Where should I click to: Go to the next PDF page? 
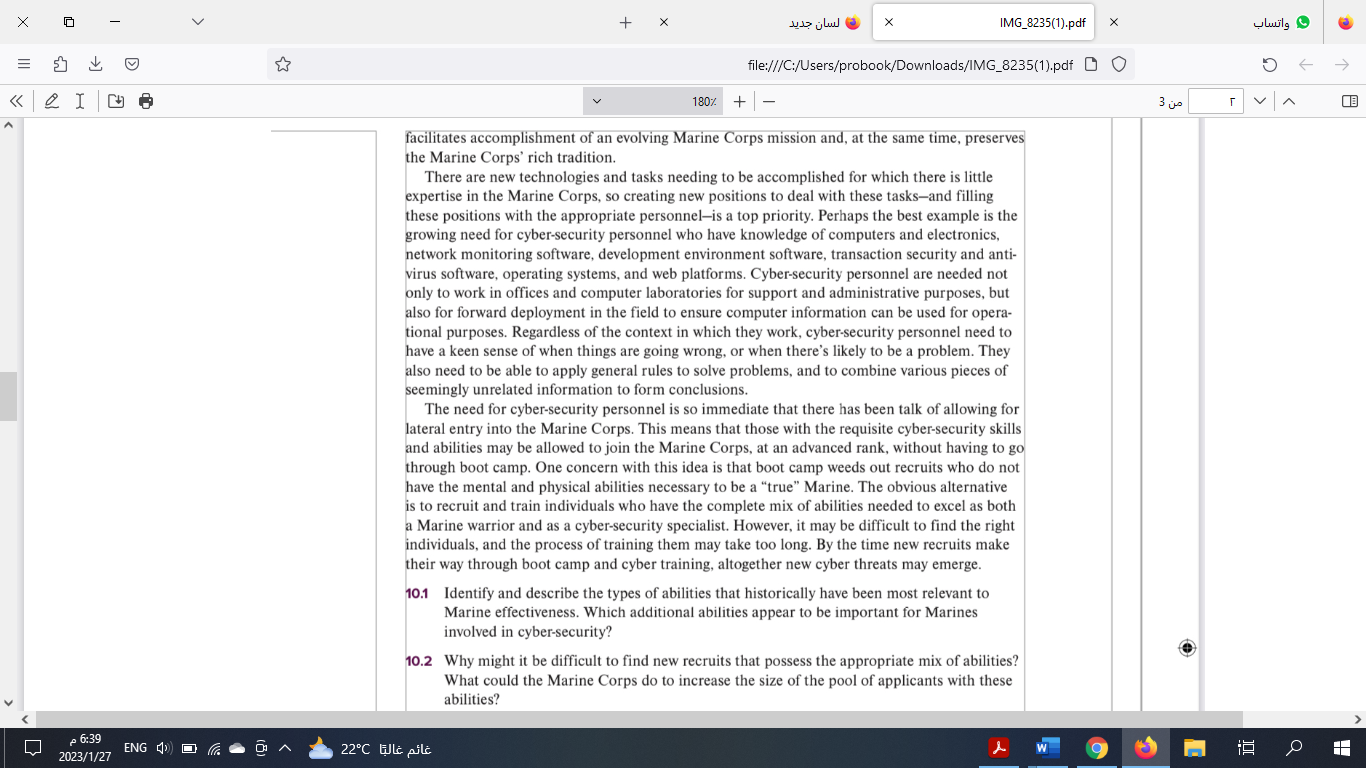1260,101
